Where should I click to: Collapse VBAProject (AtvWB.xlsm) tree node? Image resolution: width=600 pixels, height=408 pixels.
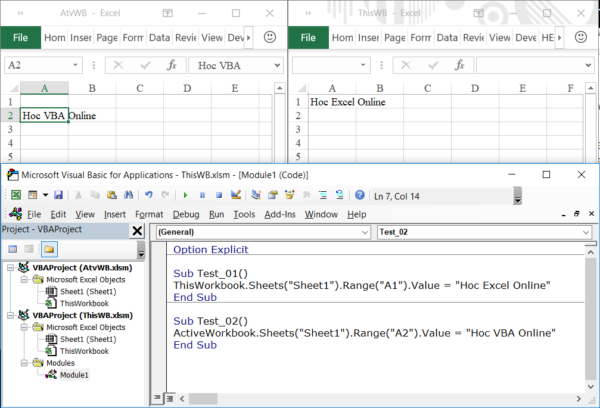10,268
